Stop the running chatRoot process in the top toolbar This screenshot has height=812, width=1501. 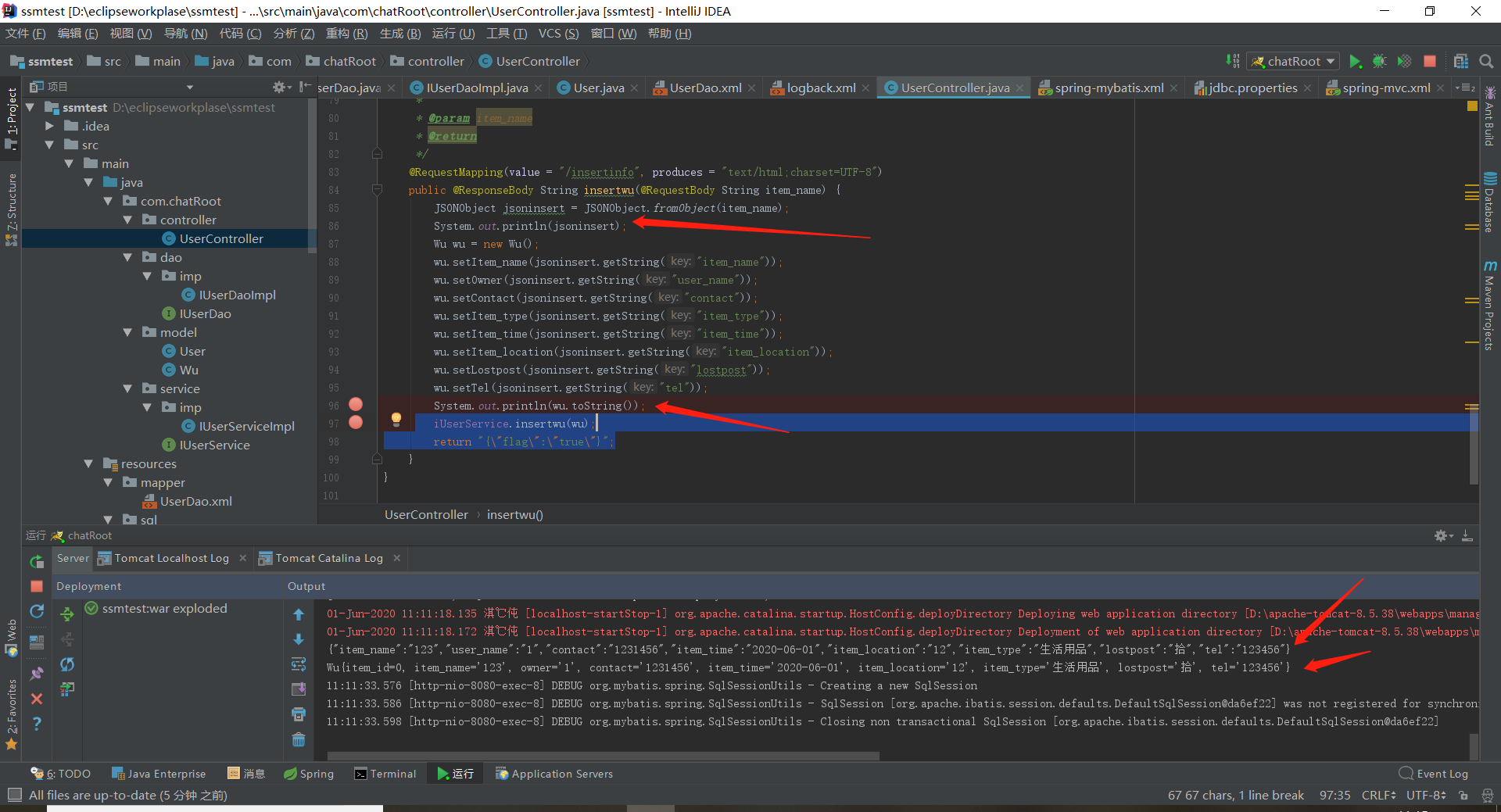[1430, 61]
